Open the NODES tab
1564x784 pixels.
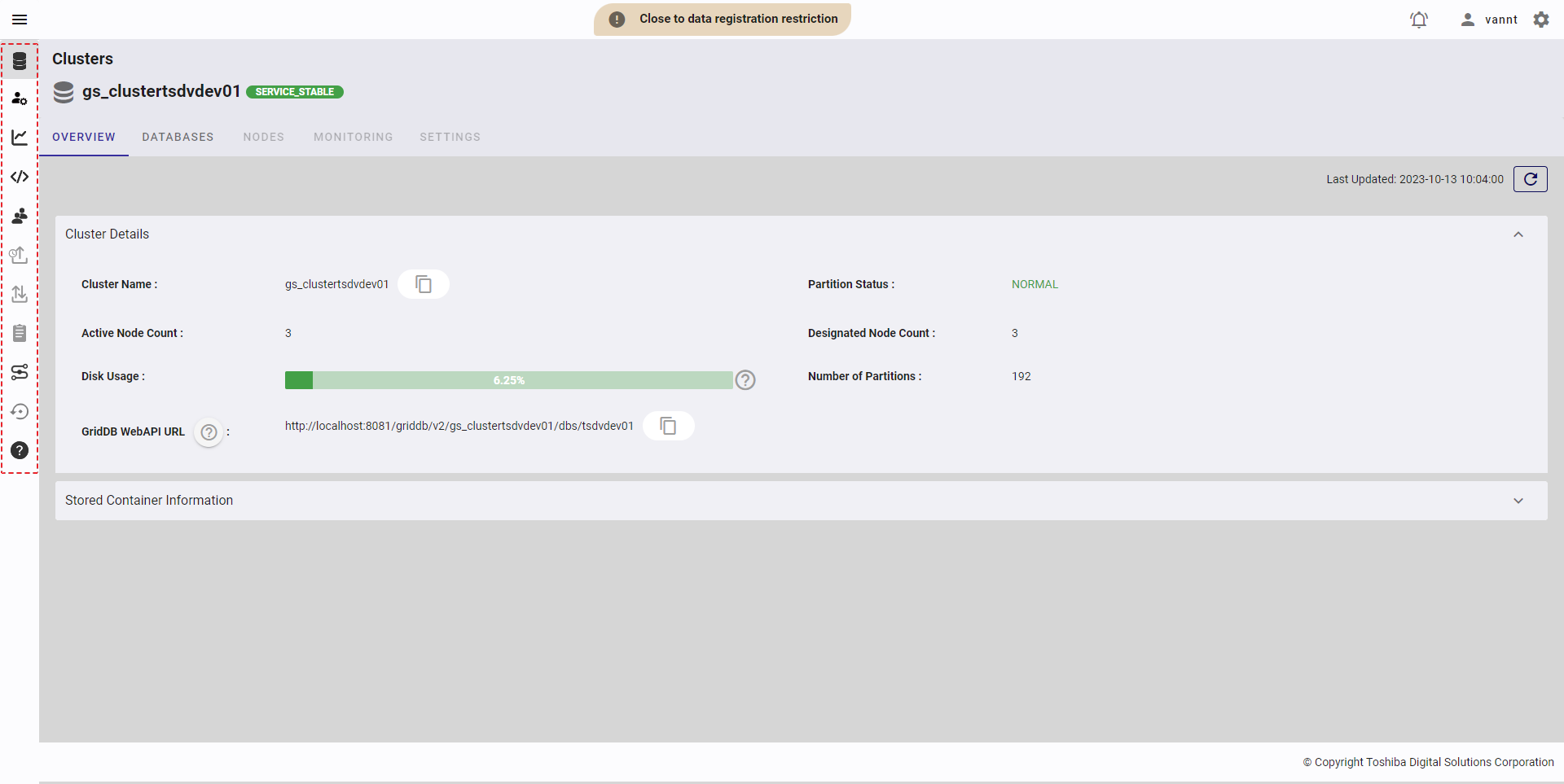(x=263, y=137)
